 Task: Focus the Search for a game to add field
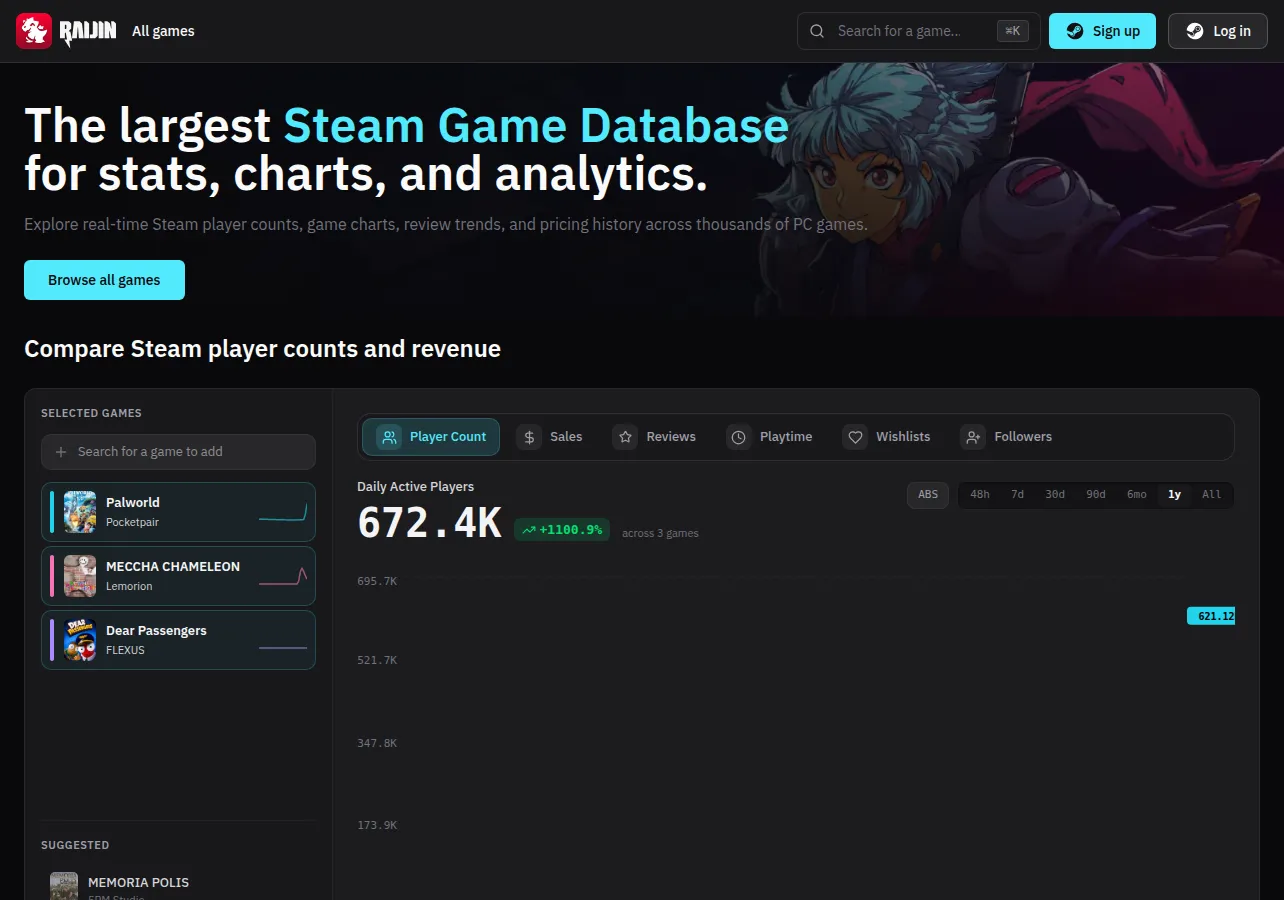pyautogui.click(x=178, y=452)
